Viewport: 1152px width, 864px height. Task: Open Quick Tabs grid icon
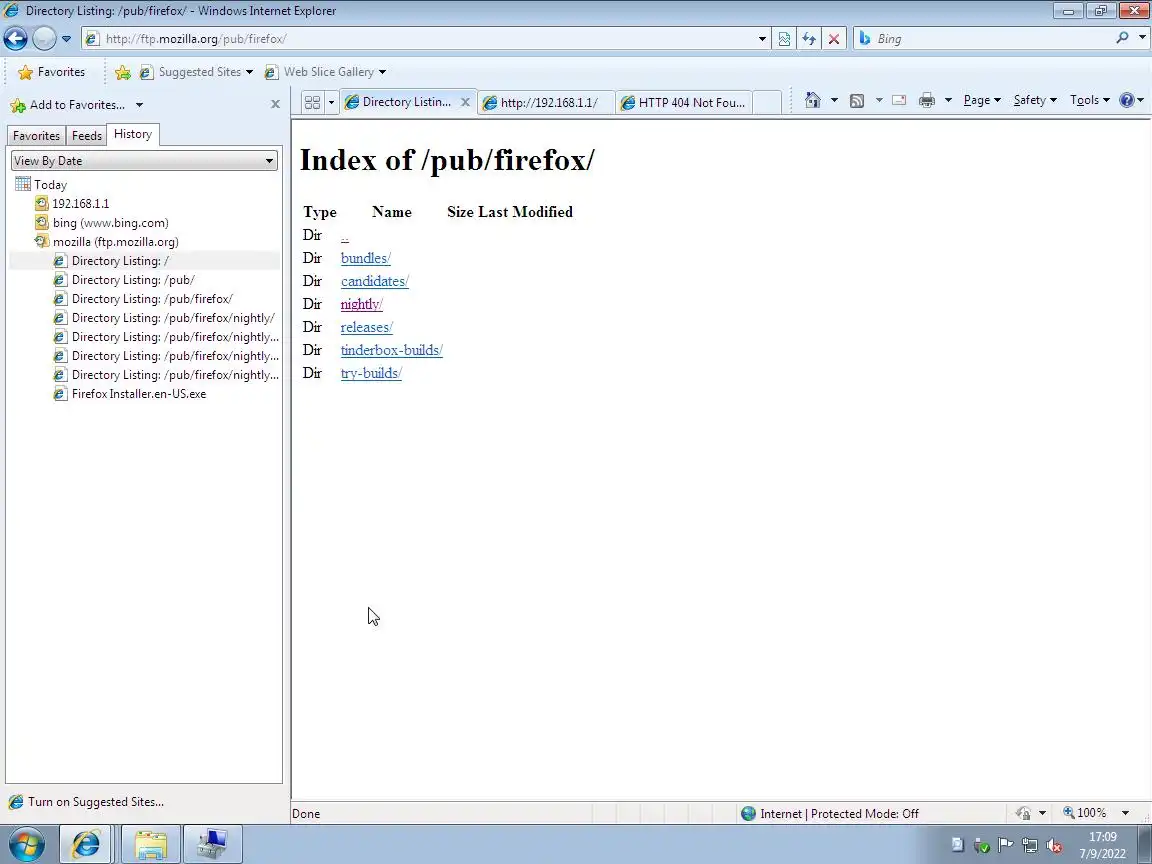(x=312, y=102)
